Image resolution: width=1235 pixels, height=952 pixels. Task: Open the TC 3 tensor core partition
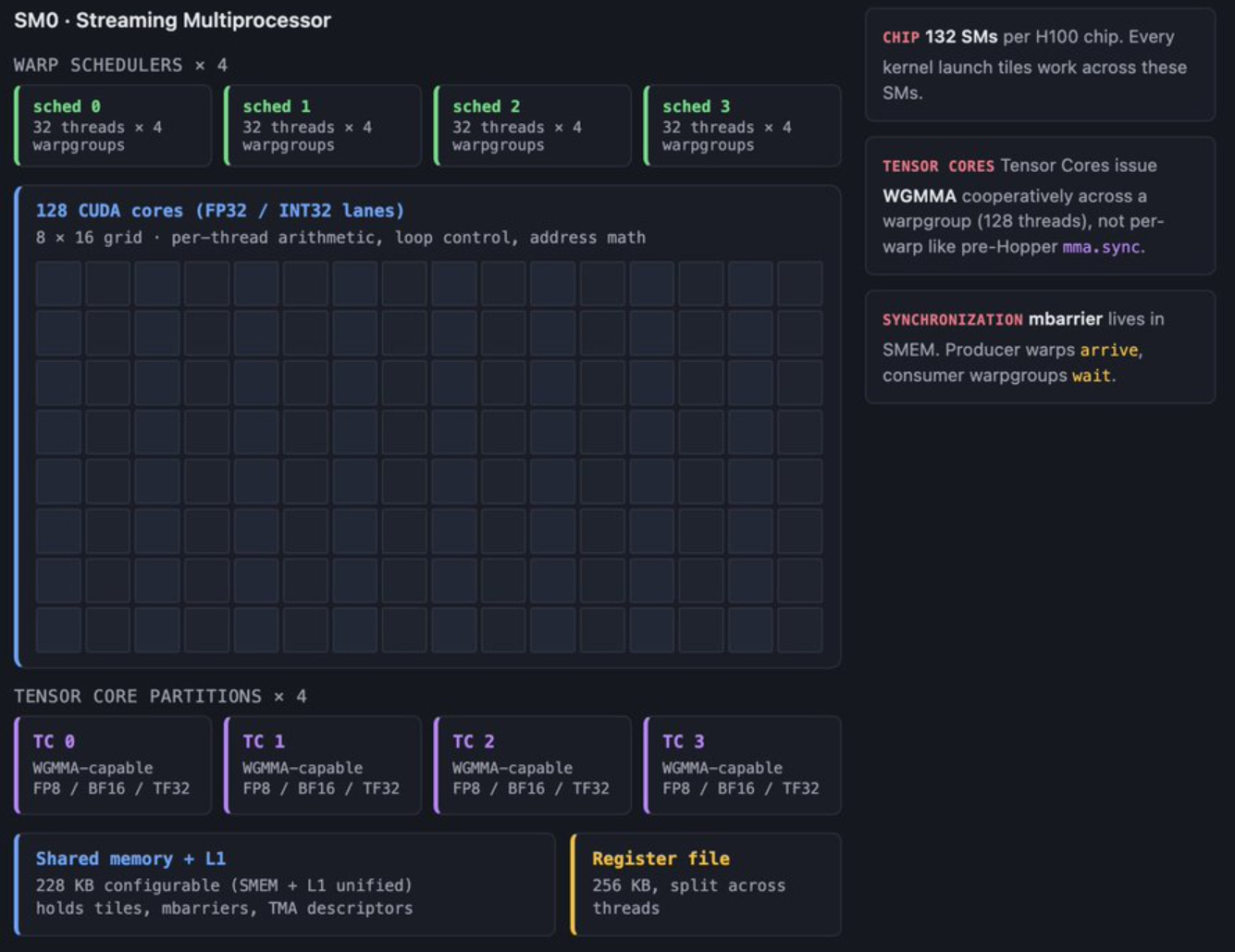(742, 765)
